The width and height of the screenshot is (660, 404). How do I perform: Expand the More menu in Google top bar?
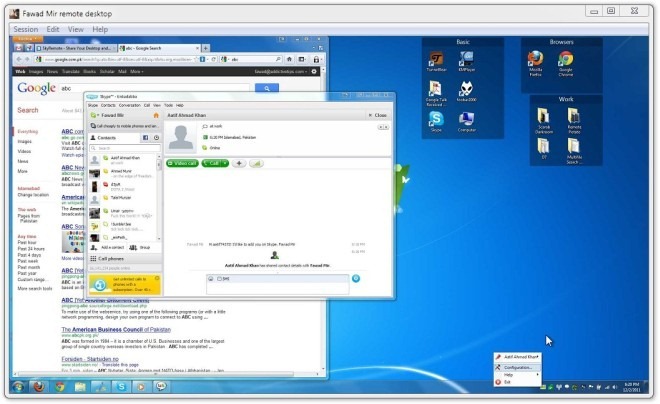(x=136, y=72)
